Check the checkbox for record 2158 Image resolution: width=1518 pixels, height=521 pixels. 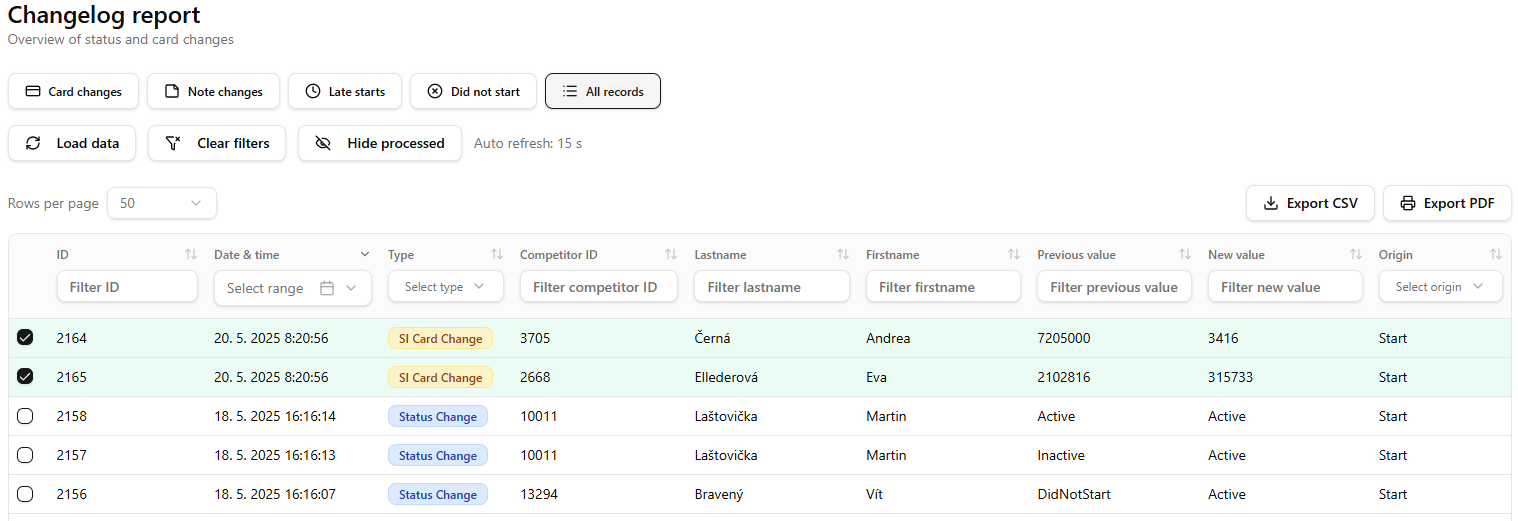point(25,416)
